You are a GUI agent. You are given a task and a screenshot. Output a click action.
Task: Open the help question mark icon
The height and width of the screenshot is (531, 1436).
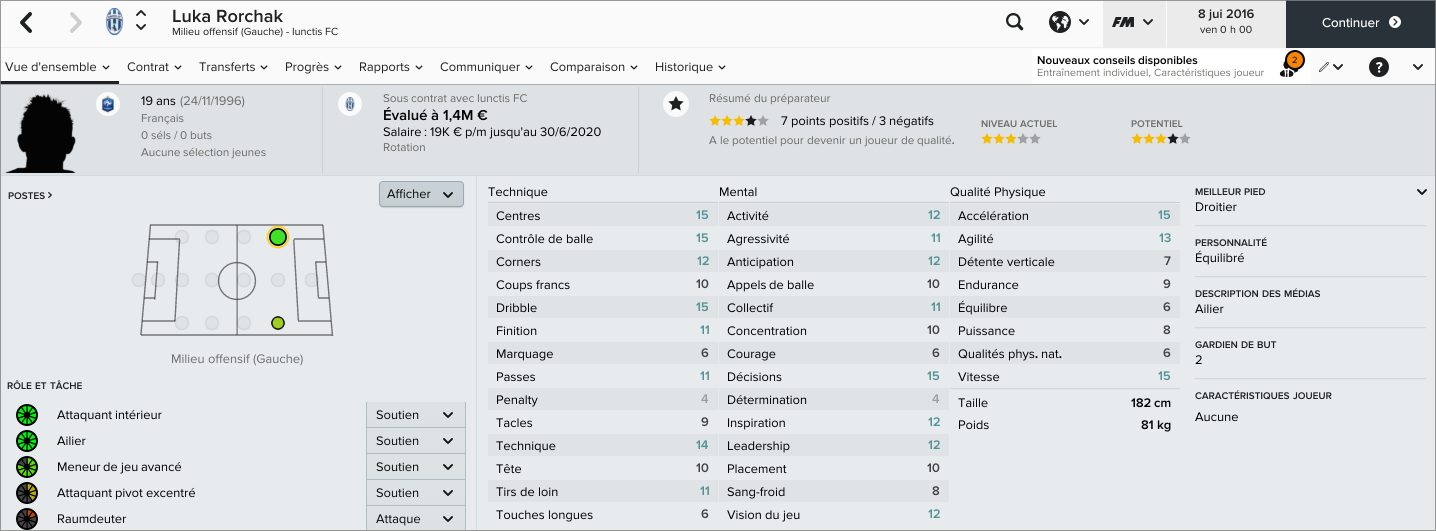coord(1379,67)
